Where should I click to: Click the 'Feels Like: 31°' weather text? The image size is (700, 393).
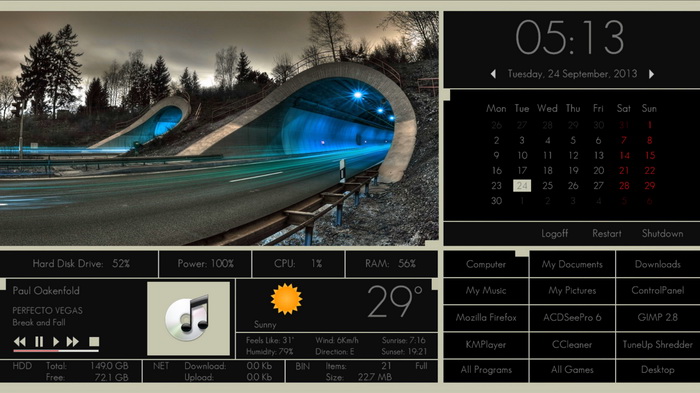pos(270,340)
